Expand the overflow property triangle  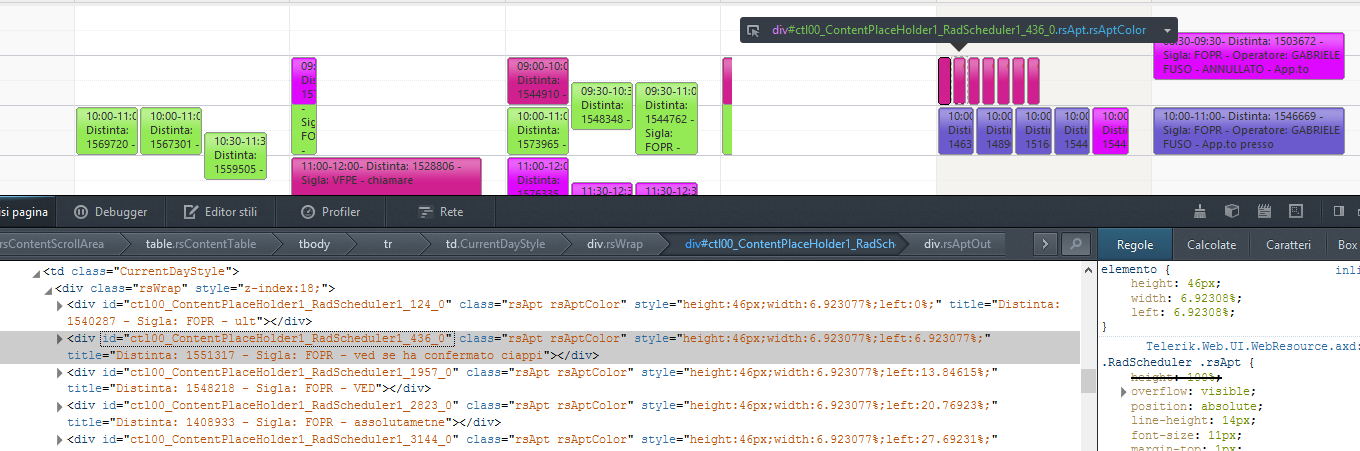point(1123,391)
